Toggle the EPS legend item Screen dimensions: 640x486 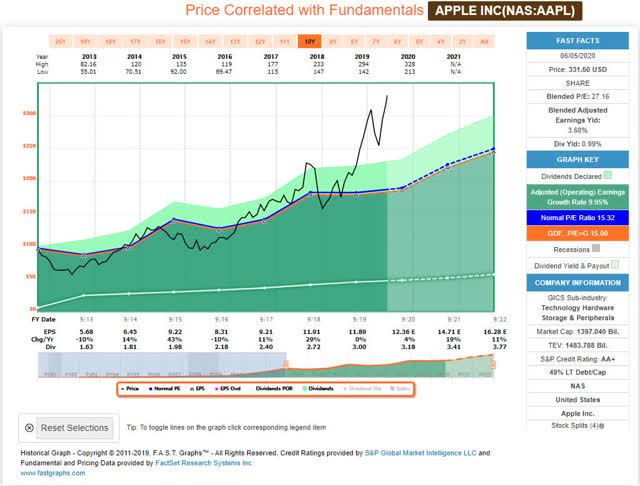[x=198, y=388]
